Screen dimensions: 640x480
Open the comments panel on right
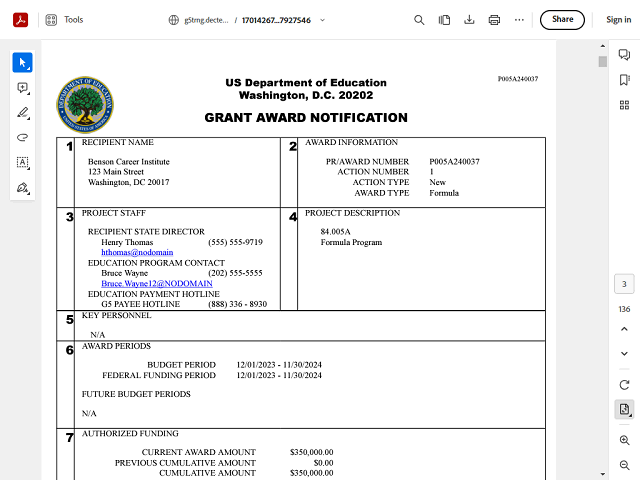point(624,55)
